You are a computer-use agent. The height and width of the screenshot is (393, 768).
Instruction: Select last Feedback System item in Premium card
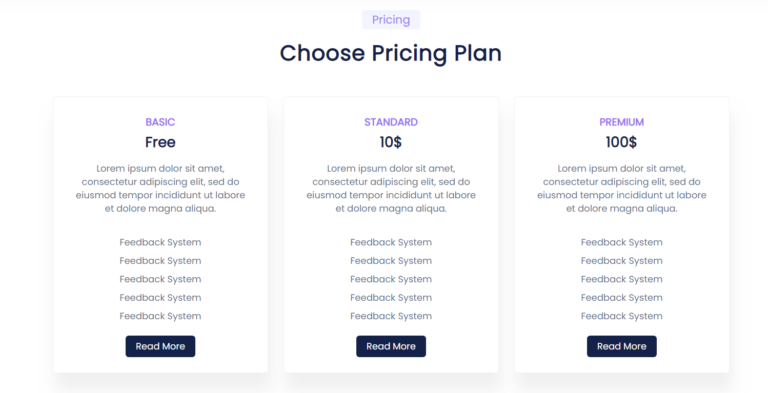tap(622, 316)
